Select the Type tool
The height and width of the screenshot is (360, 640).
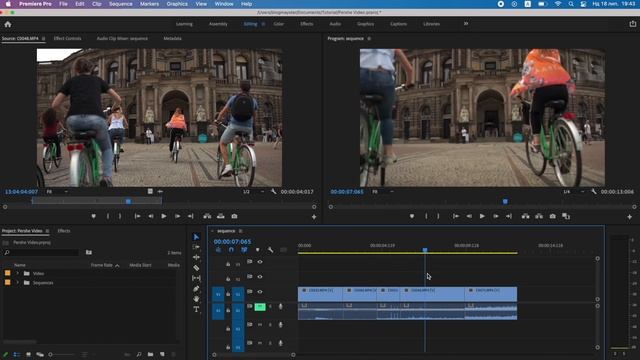196,309
